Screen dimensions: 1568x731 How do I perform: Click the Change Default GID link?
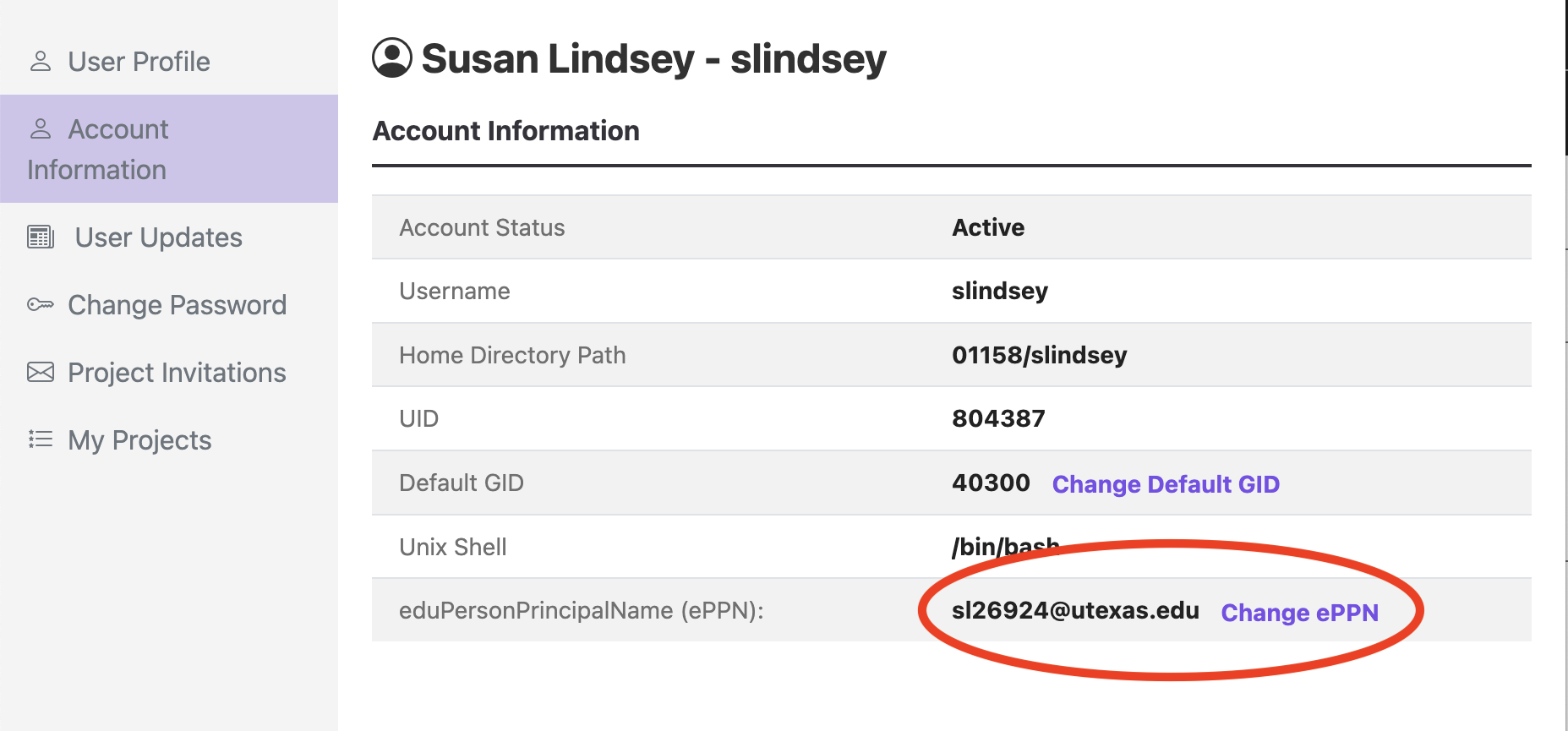(x=1166, y=484)
